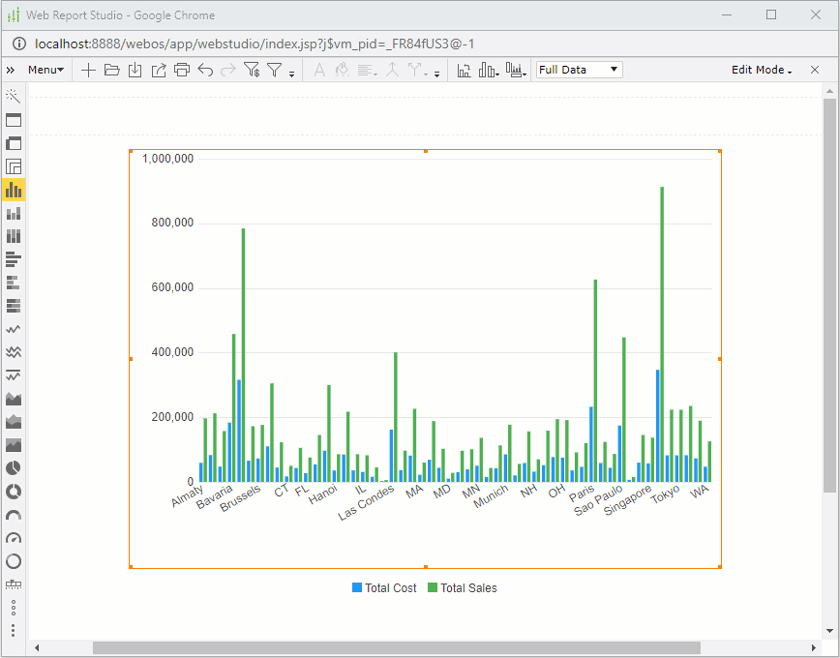Select the magic wand tool in sidebar
The image size is (840, 658).
pos(14,96)
